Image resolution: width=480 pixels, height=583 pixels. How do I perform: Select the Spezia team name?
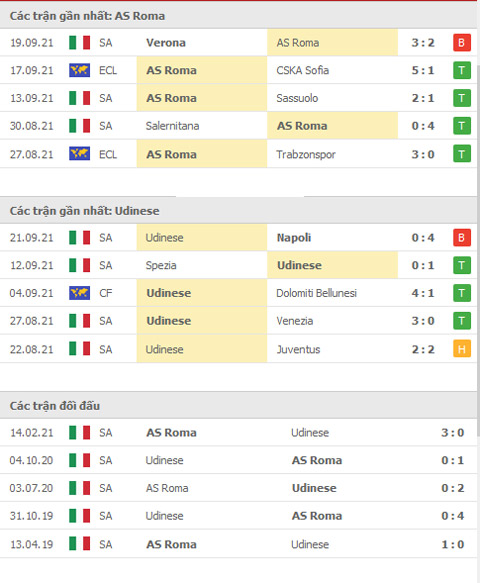point(161,265)
